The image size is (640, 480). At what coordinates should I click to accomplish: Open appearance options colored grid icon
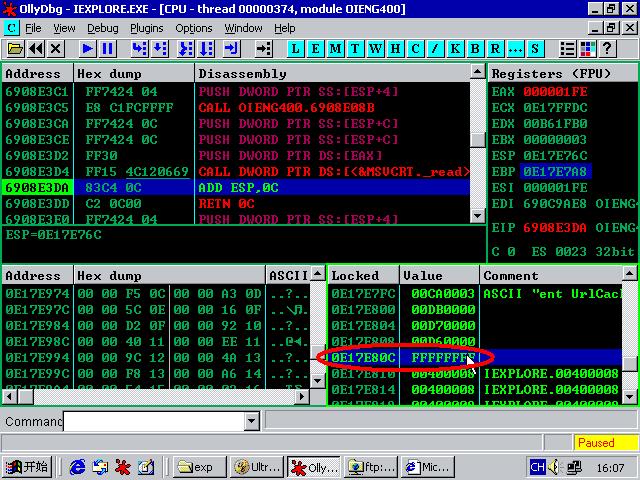(x=588, y=49)
